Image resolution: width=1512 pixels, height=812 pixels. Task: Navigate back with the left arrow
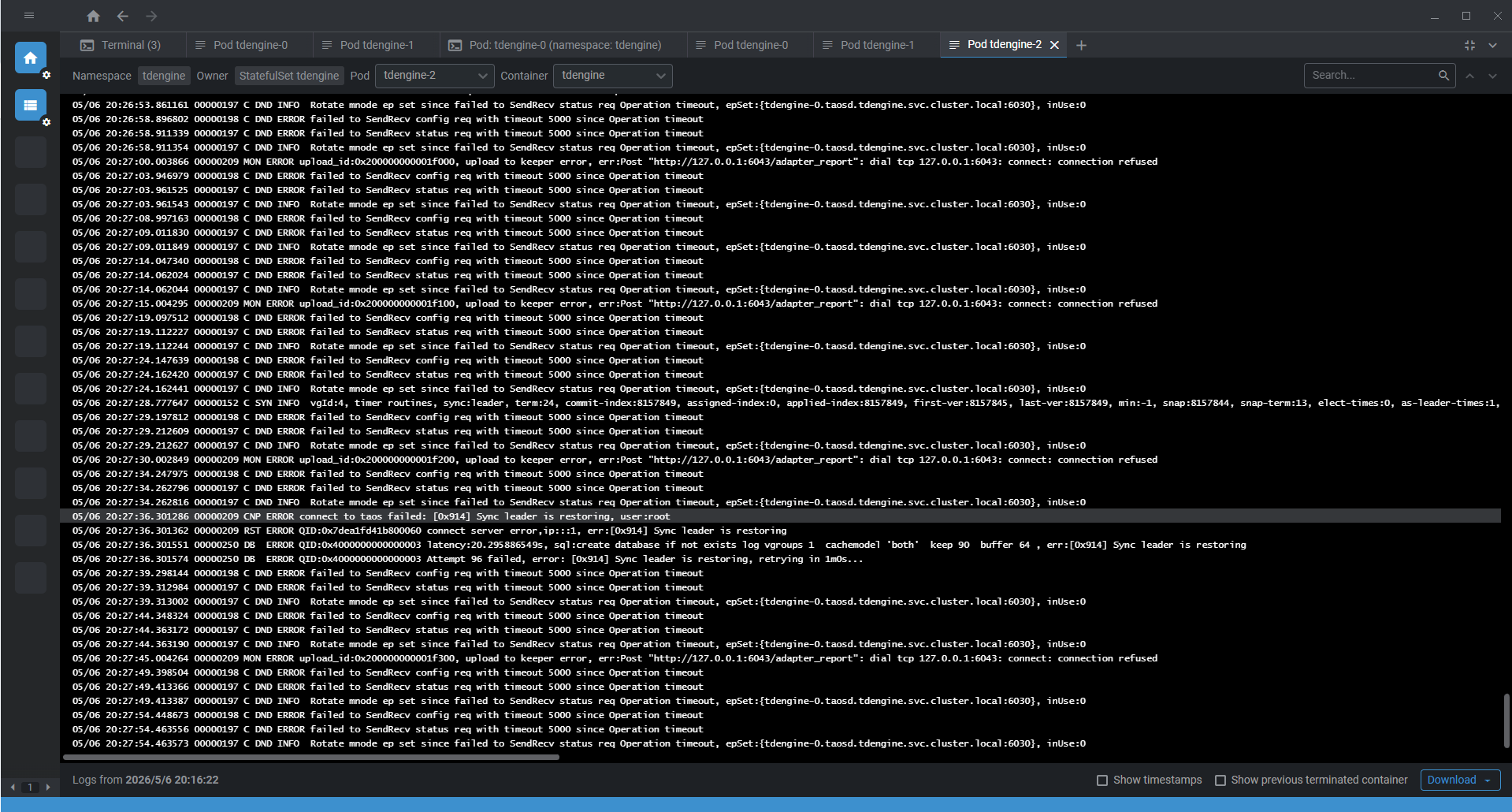(122, 16)
